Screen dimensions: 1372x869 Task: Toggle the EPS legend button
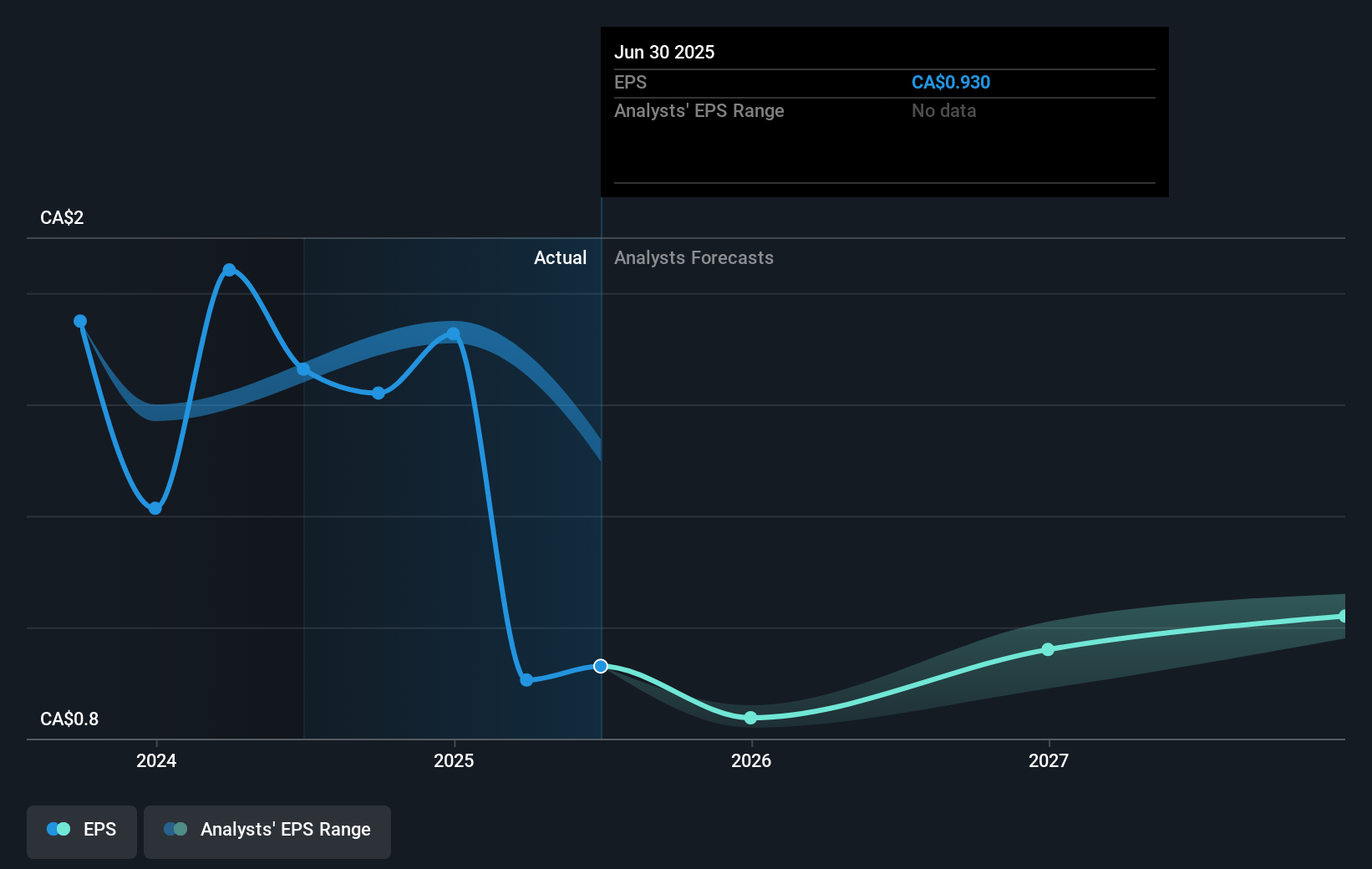click(x=82, y=830)
